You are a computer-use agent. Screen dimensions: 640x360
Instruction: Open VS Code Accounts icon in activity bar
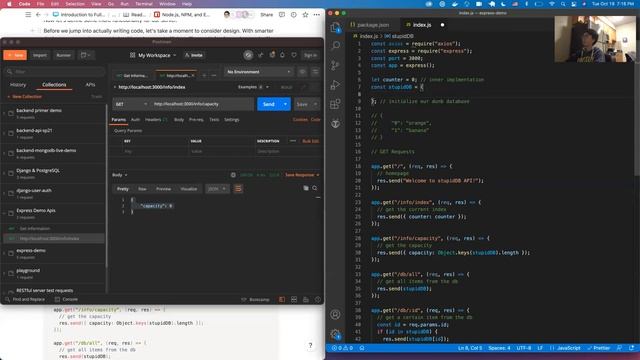pos(335,314)
